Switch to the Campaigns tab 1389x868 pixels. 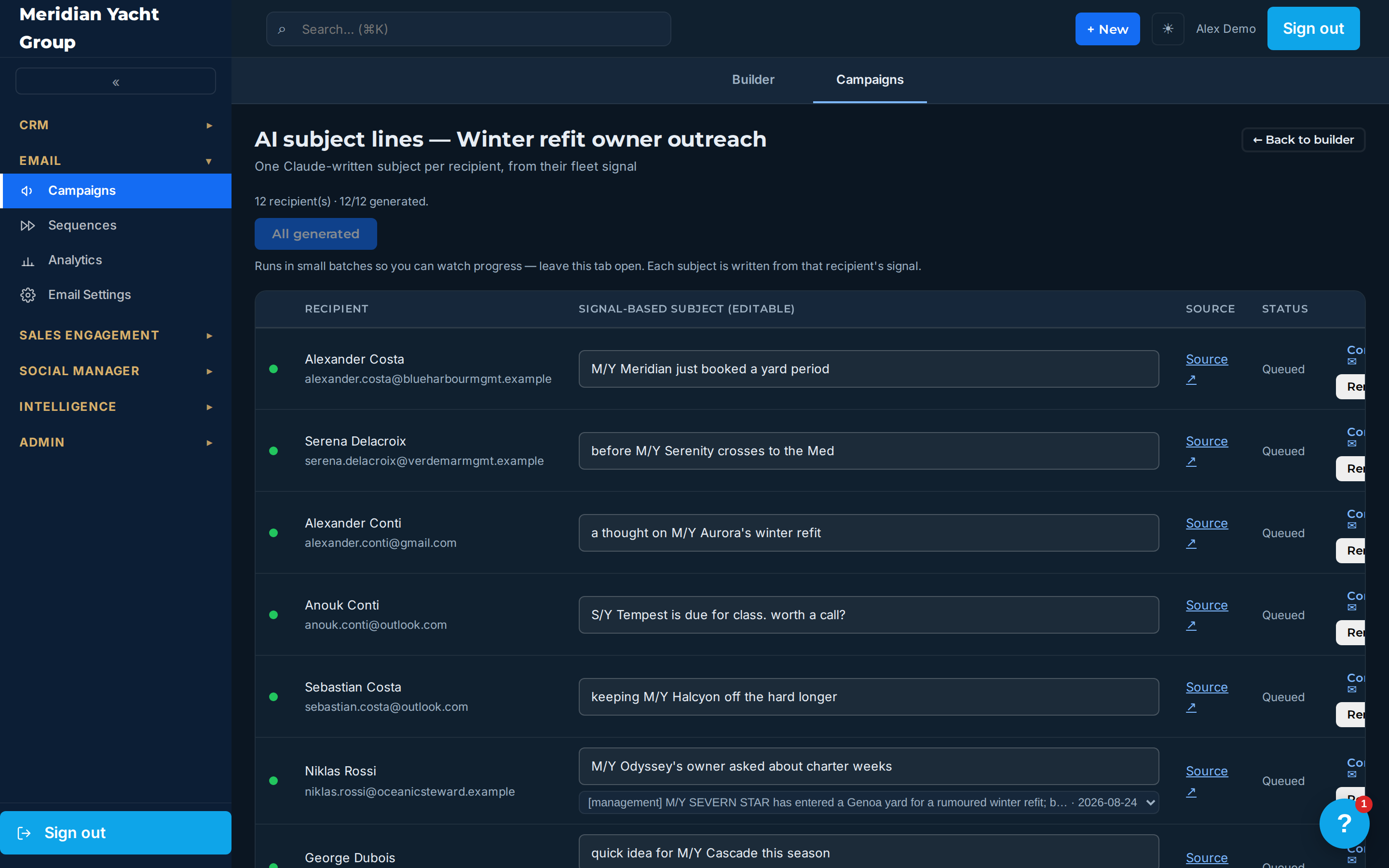869,80
